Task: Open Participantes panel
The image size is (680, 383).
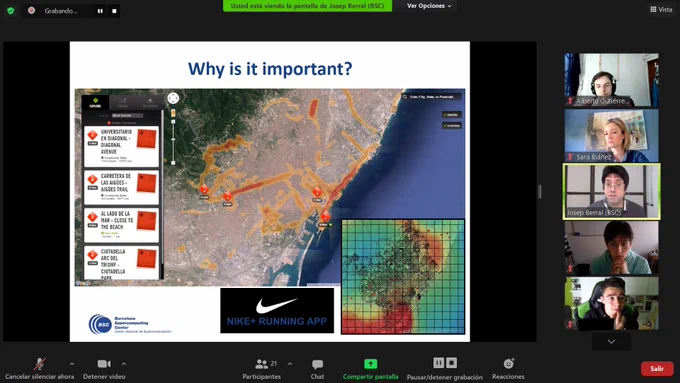Action: (262, 369)
